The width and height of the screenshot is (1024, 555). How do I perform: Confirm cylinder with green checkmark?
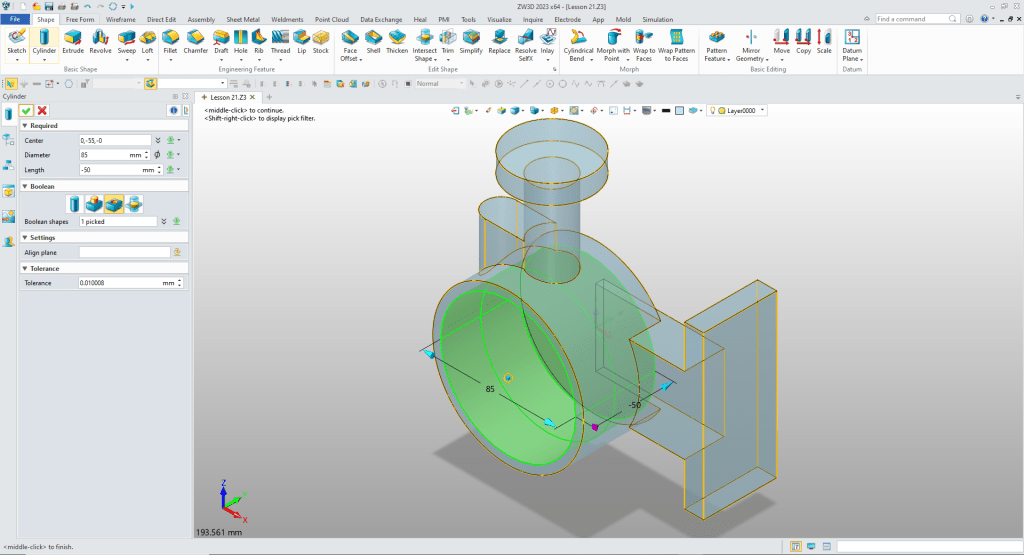[26, 110]
